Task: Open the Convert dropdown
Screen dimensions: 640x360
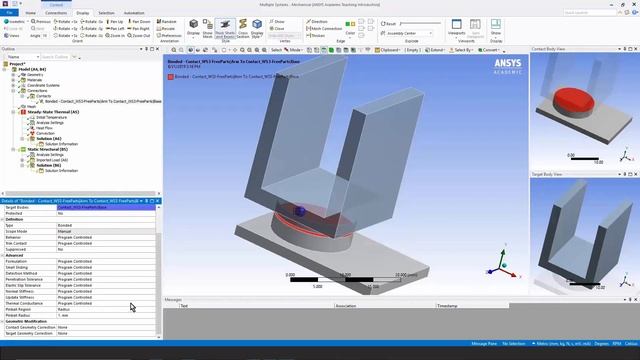Action: pyautogui.click(x=489, y=50)
